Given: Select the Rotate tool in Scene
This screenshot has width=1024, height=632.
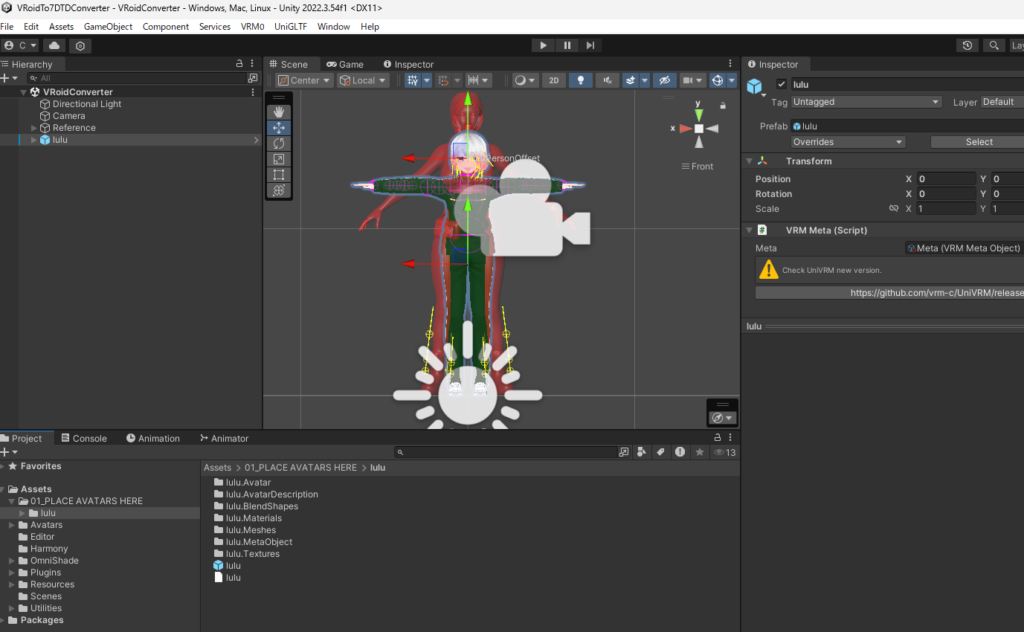Looking at the screenshot, I should [x=279, y=143].
